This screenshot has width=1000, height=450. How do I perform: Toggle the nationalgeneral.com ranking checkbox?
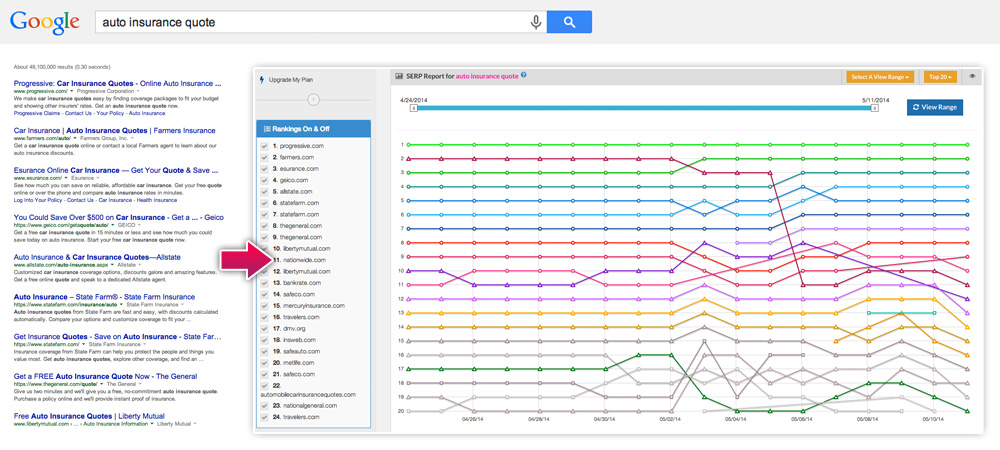264,405
